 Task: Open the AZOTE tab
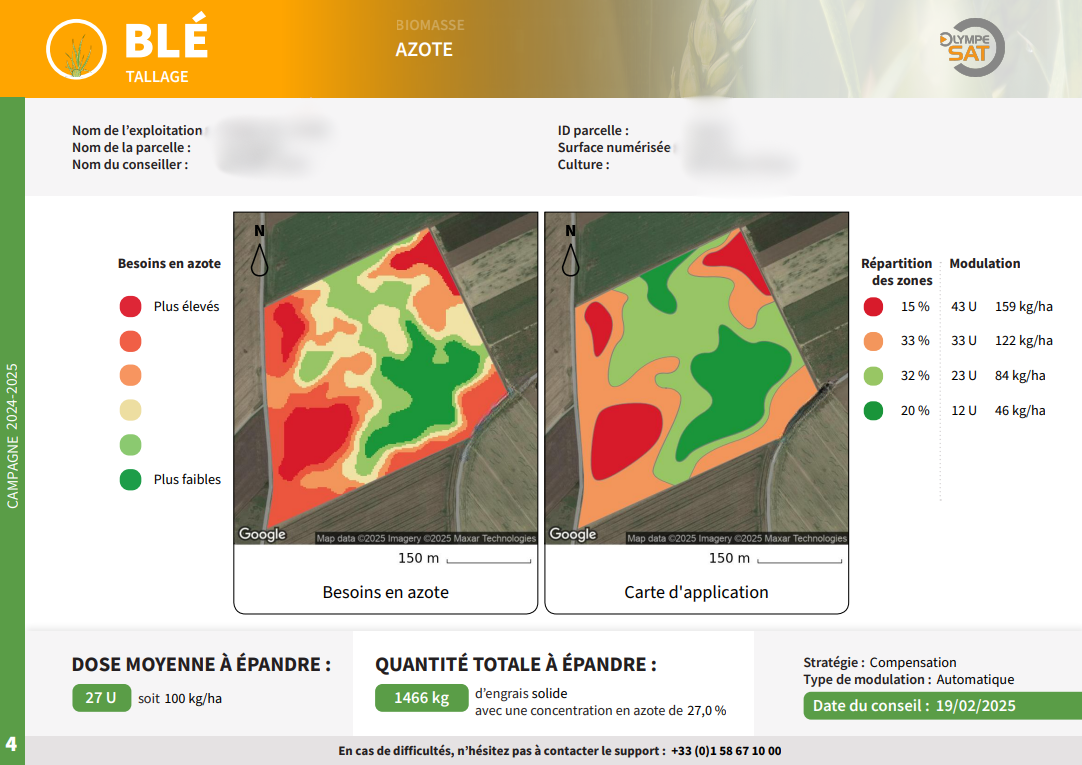[424, 50]
